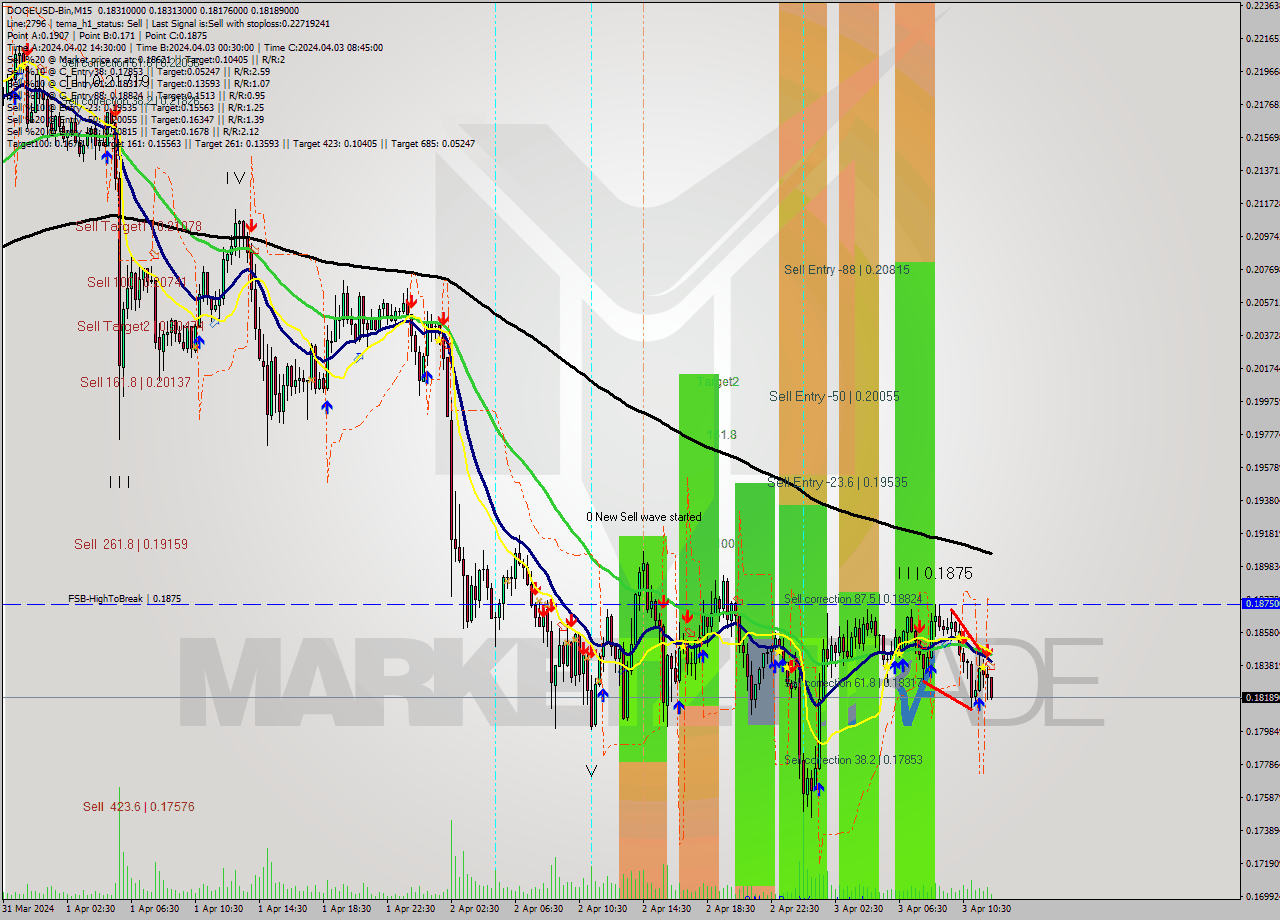This screenshot has width=1280, height=920.
Task: Click the 0.17786 price axis label
Action: [1262, 764]
